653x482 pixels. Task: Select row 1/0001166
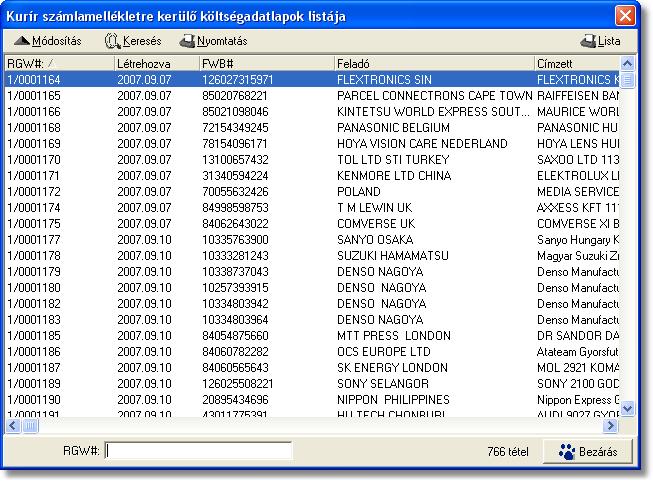312,111
